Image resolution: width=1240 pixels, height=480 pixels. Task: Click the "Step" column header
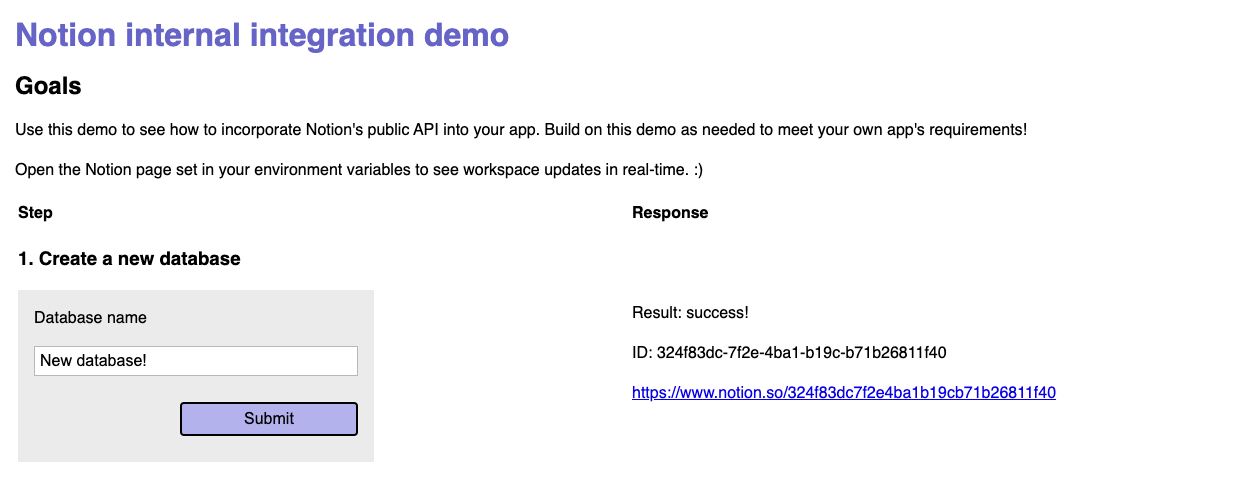(35, 213)
